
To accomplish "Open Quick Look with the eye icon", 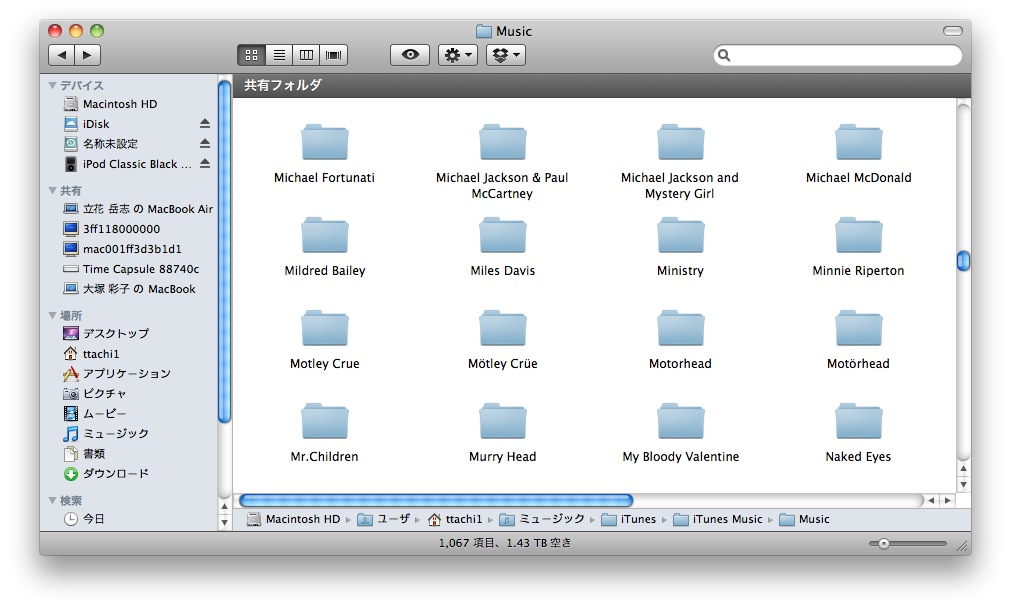I will pyautogui.click(x=410, y=55).
